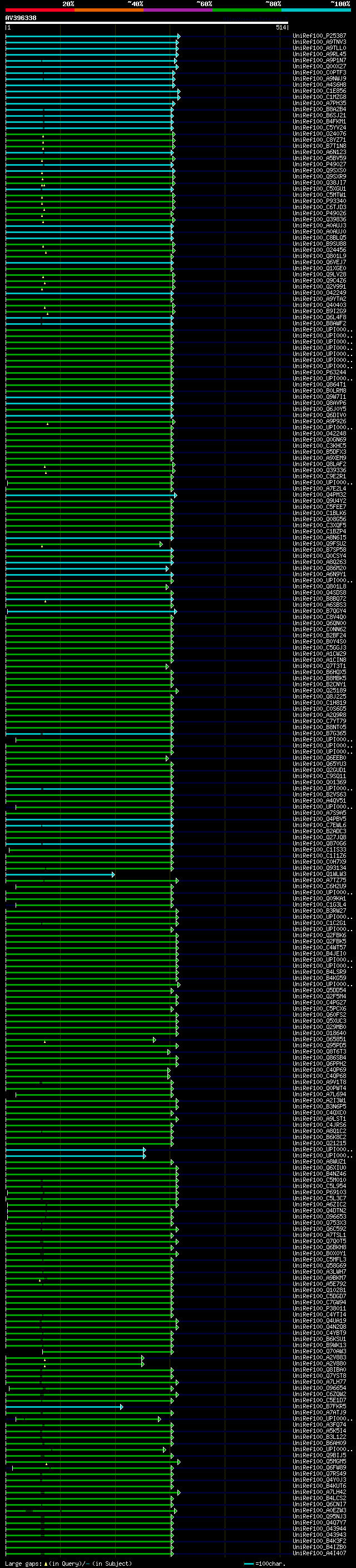Screen dimensions: 356x1568
Task: Click hit label UniRef100_Q5MGM5
Action: (x=319, y=1461)
